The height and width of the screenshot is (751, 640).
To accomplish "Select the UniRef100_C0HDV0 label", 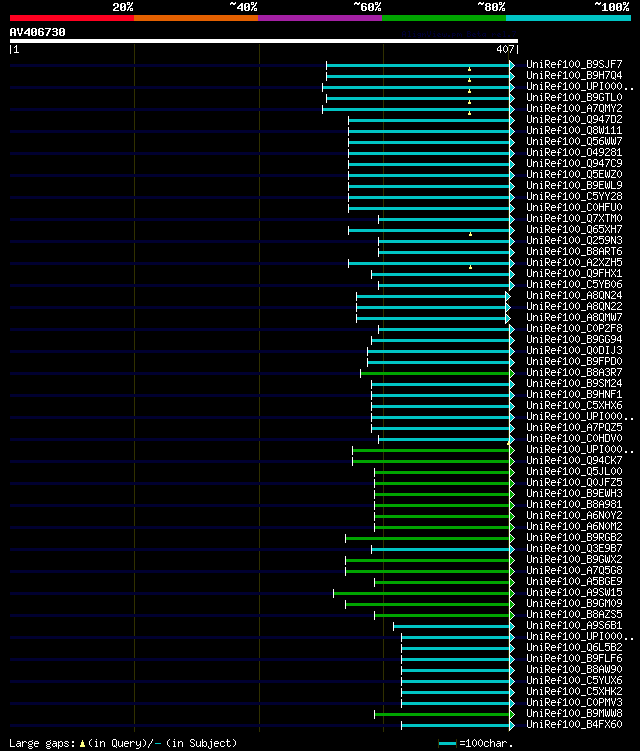I will pos(574,439).
